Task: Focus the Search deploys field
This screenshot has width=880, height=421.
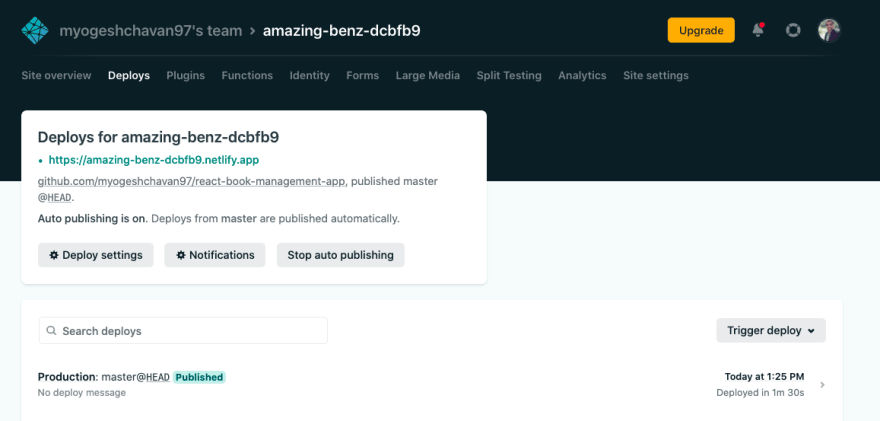Action: (183, 331)
